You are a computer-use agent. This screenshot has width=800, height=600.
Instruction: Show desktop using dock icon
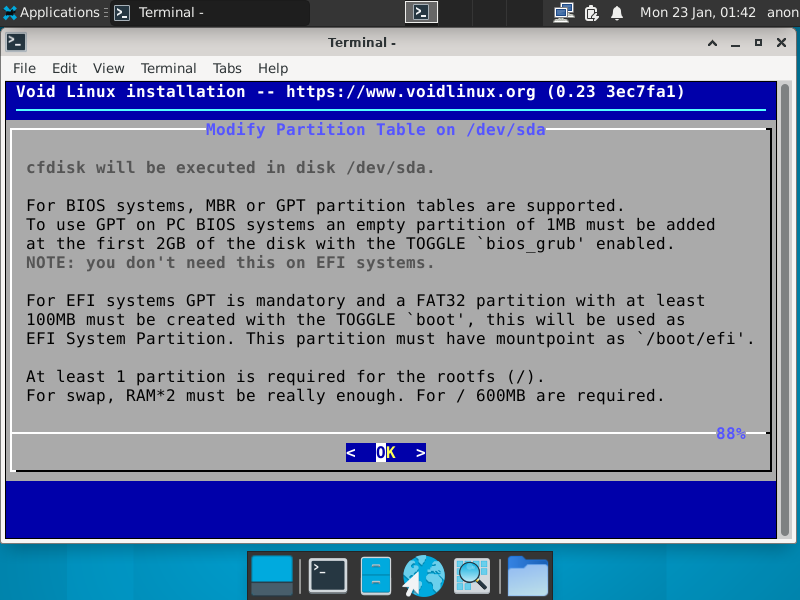click(x=272, y=576)
